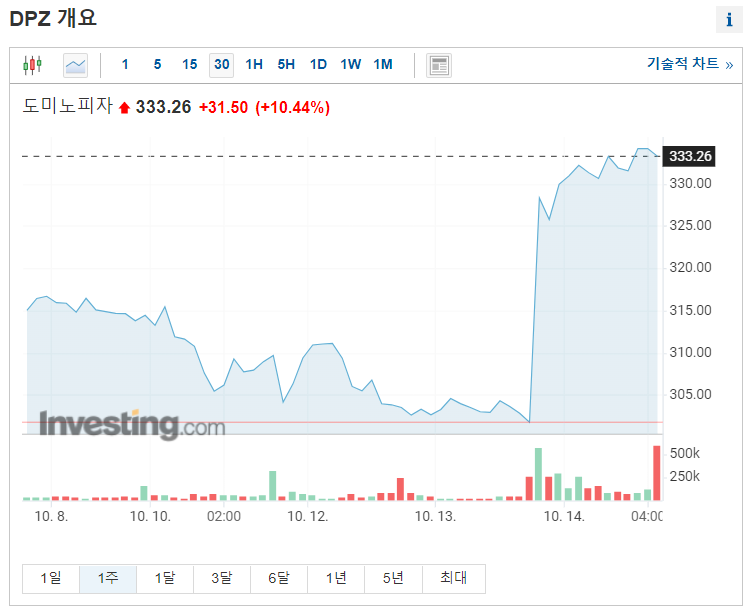Image resolution: width=749 pixels, height=613 pixels.
Task: Click the 305.00 y-axis label
Action: point(690,395)
